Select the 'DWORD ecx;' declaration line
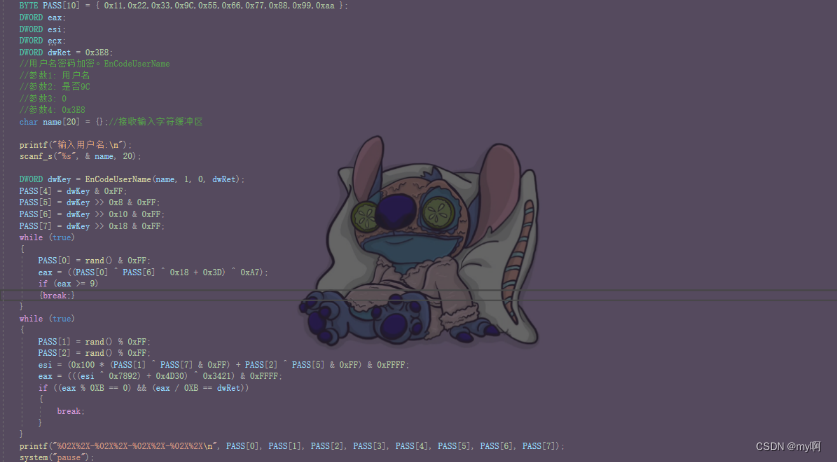 [42, 41]
